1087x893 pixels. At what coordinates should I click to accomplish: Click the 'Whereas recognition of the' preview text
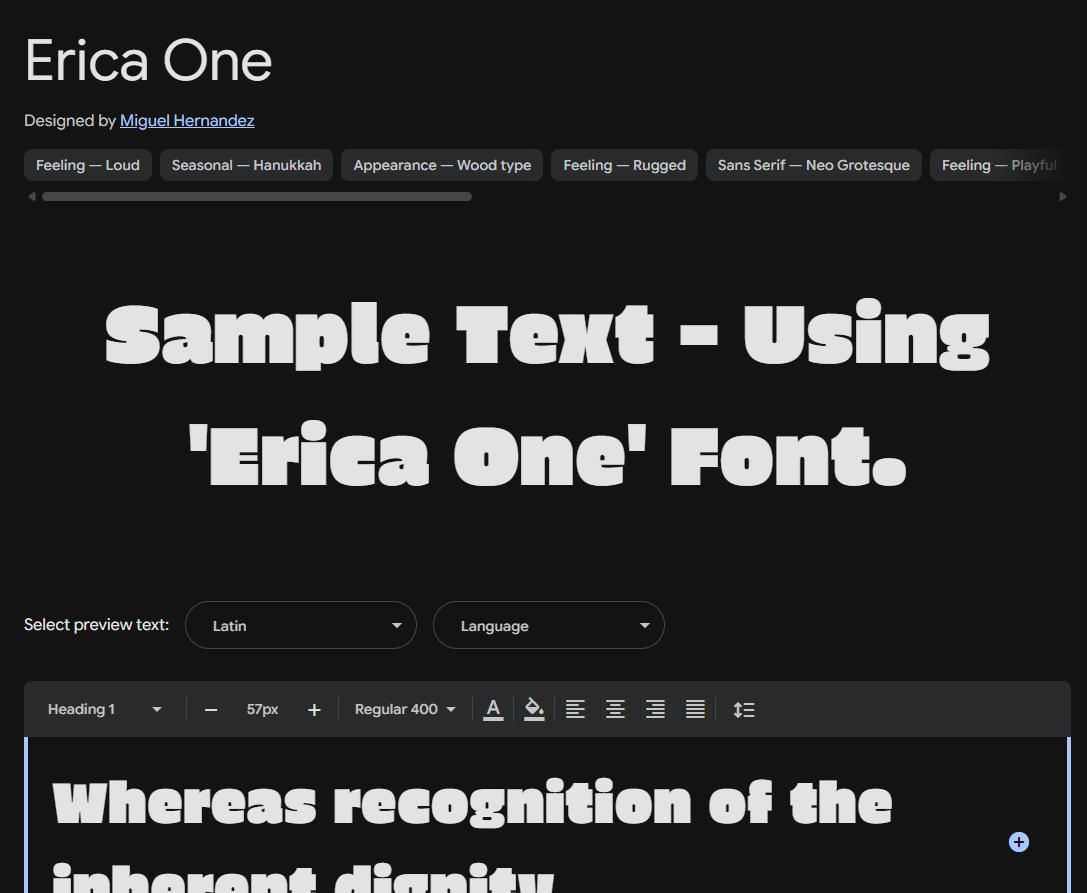(x=473, y=803)
